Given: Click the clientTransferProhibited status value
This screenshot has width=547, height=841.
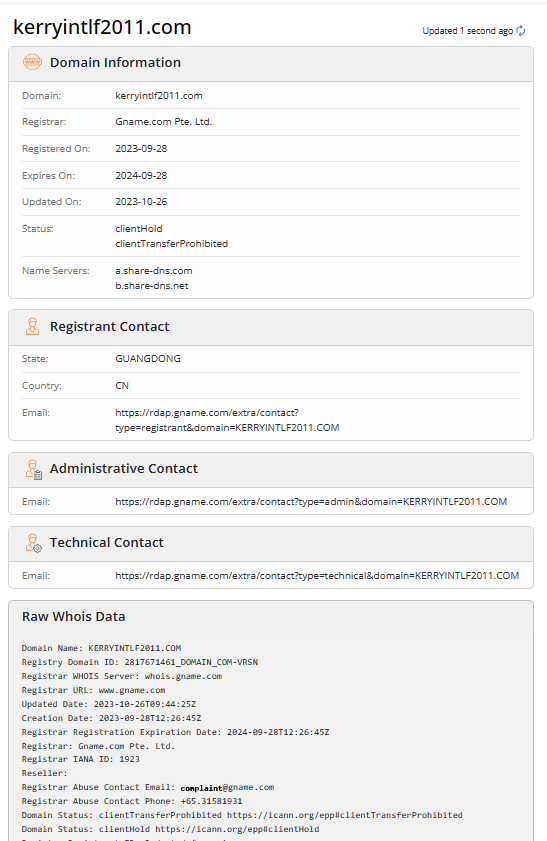Looking at the screenshot, I should (172, 244).
